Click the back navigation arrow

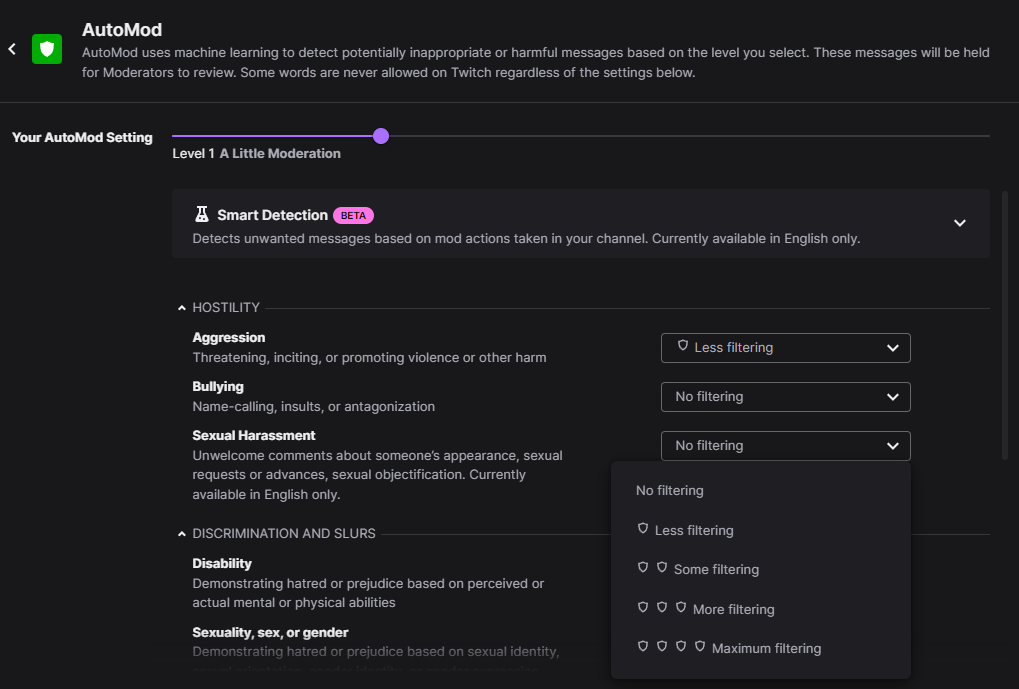click(11, 48)
